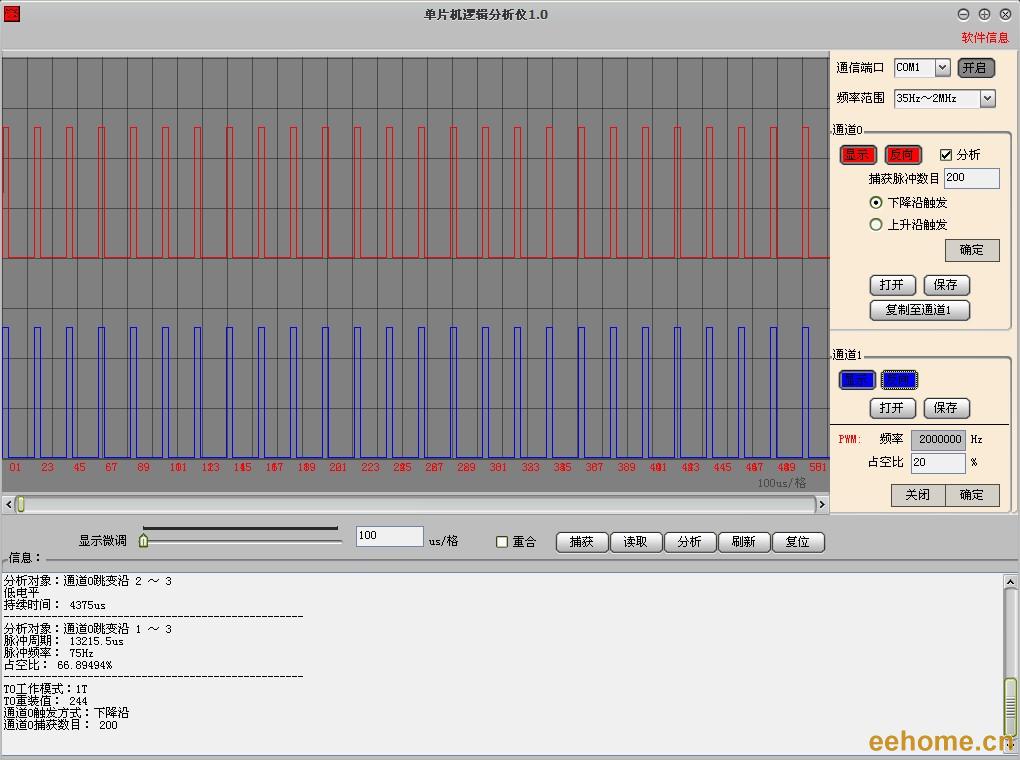Click channel 1 保存 save button
Screen dimensions: 1020x760
tap(946, 408)
